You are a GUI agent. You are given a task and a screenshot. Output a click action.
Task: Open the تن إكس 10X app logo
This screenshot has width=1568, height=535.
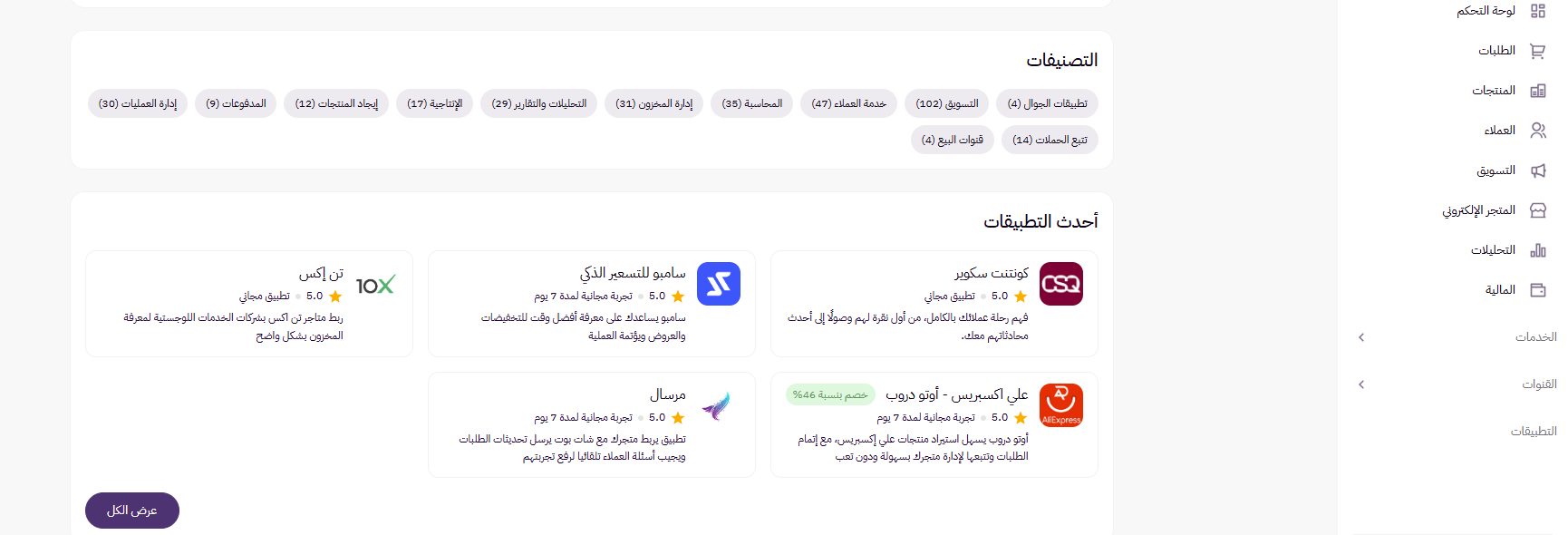(x=376, y=285)
